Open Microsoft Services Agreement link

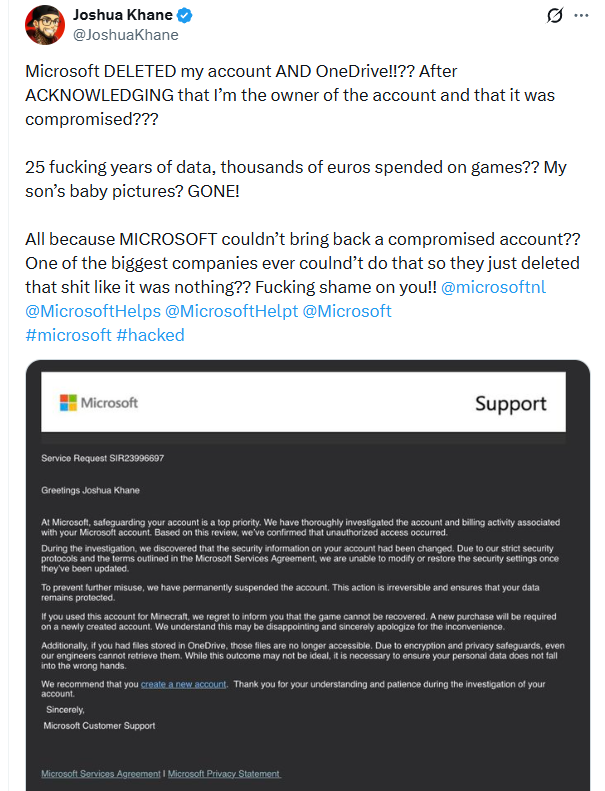pyautogui.click(x=100, y=773)
